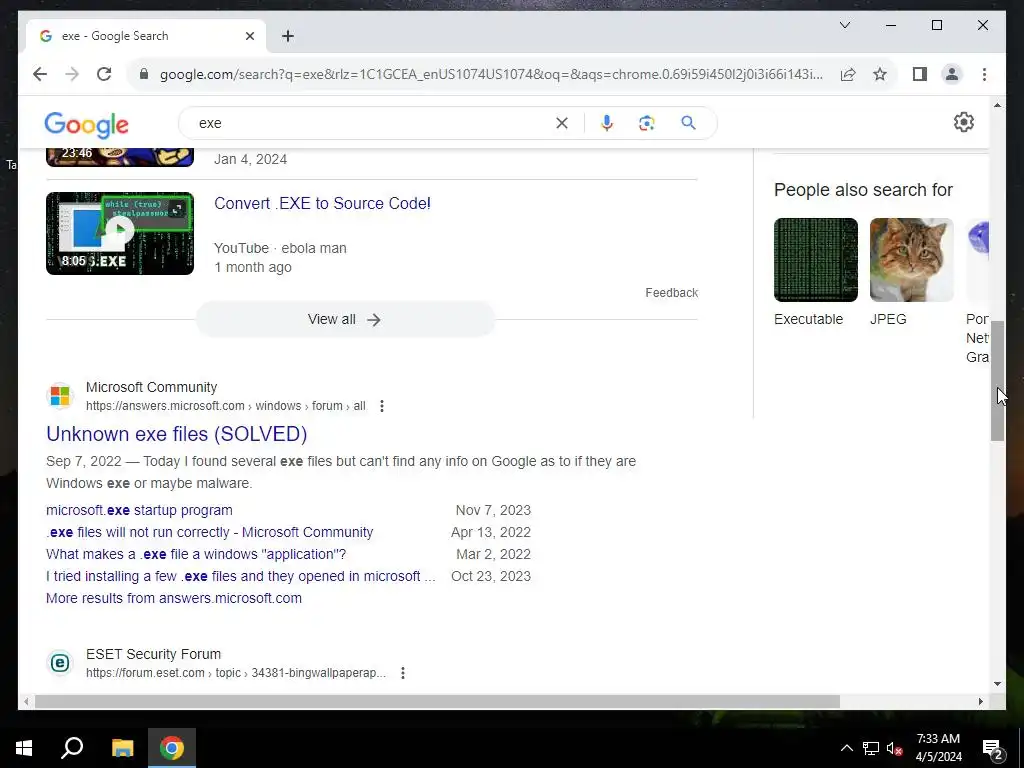The width and height of the screenshot is (1024, 768).
Task: Click the horizontal scrollbar thumb
Action: tap(437, 701)
